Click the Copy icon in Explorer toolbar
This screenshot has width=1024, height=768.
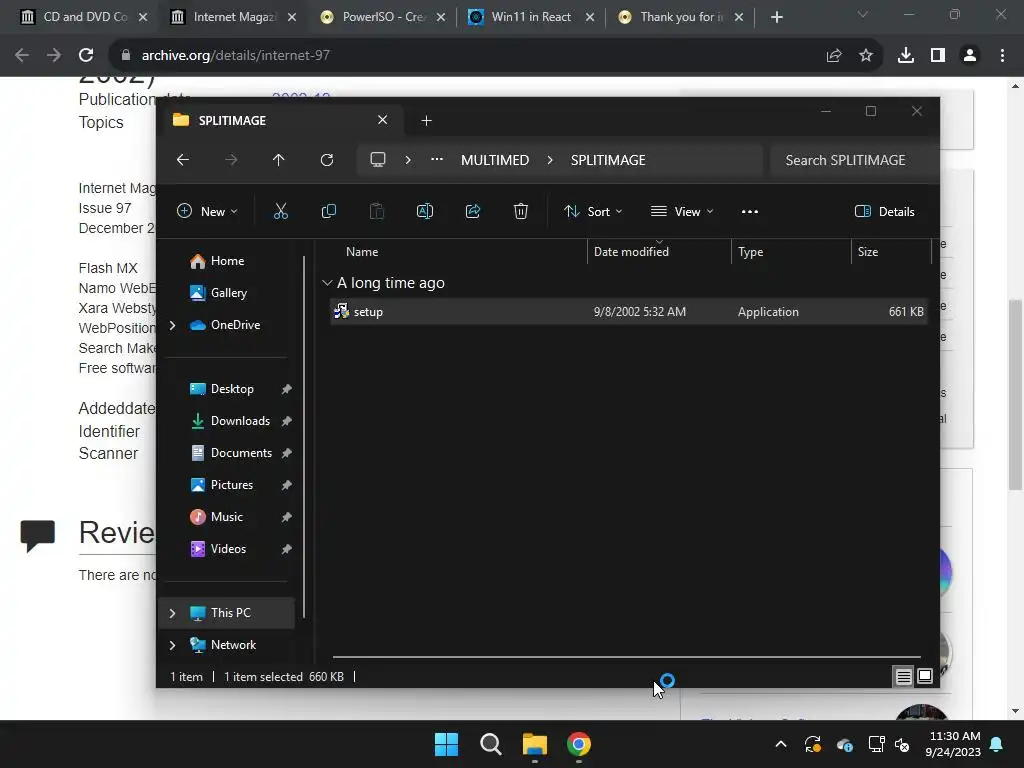click(x=328, y=211)
